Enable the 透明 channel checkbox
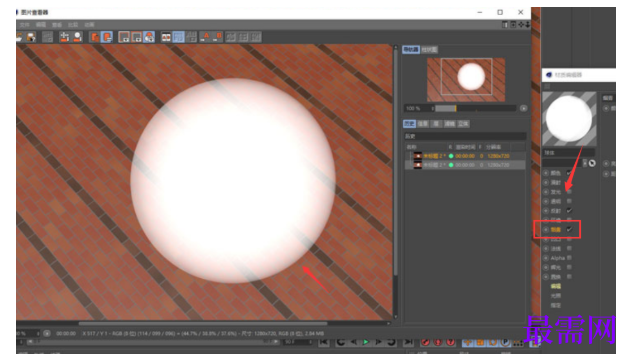 coord(569,201)
